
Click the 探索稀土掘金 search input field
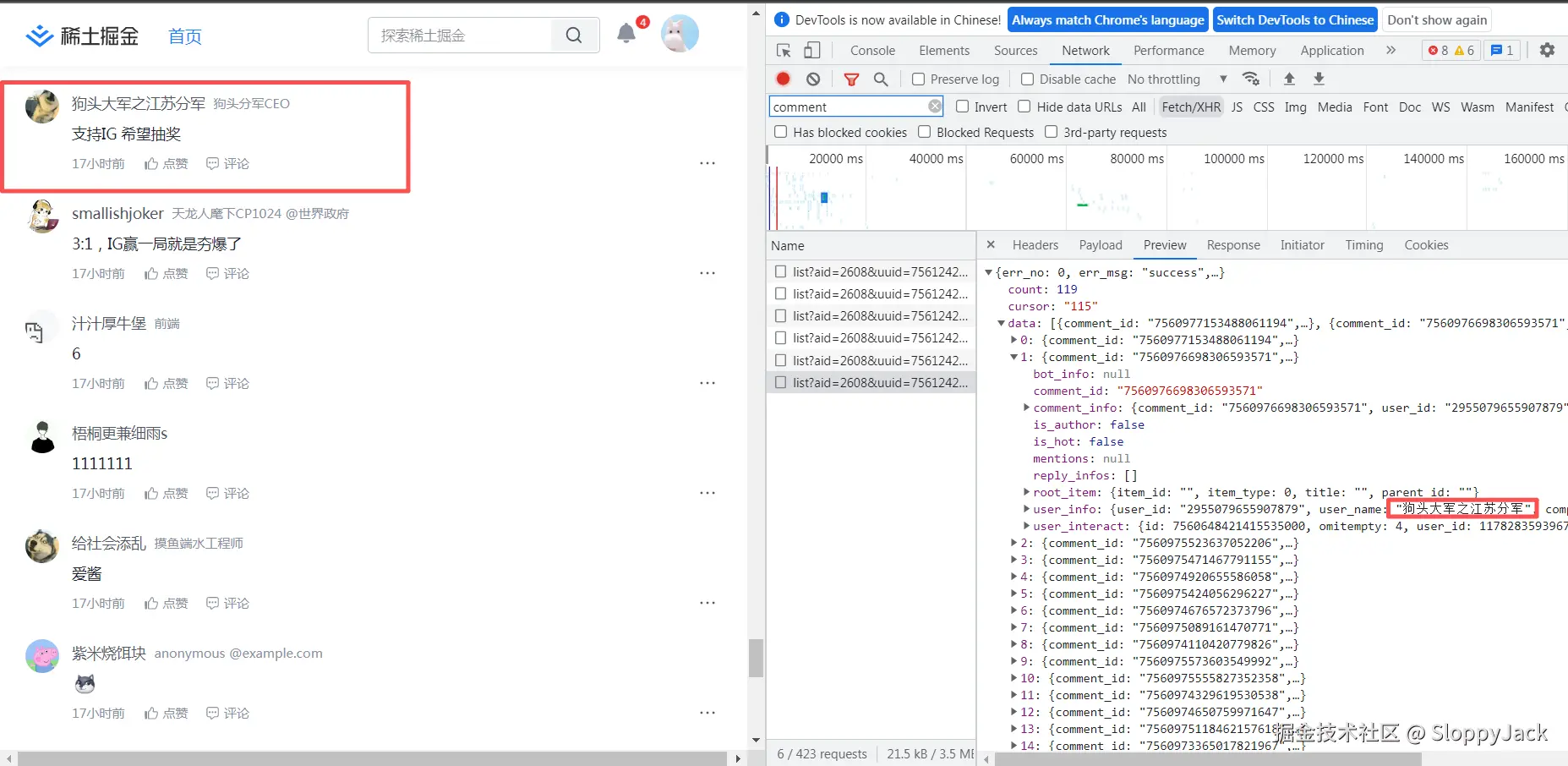pos(461,36)
